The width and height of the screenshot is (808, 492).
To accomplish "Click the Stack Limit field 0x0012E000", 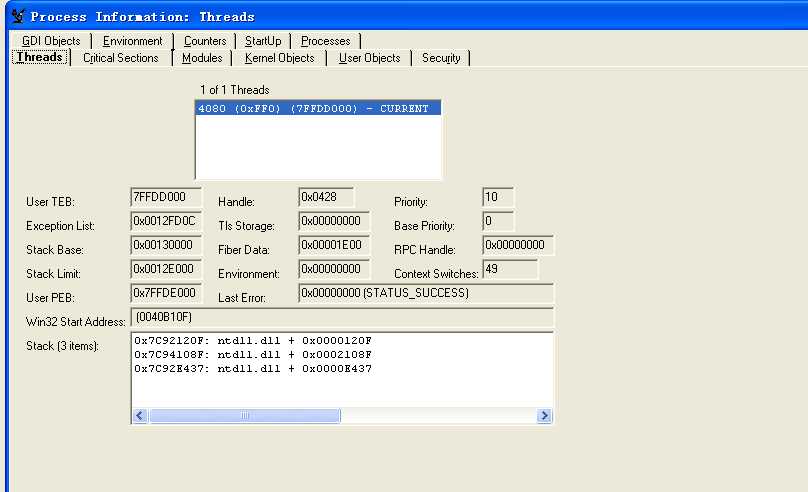I will [x=166, y=269].
